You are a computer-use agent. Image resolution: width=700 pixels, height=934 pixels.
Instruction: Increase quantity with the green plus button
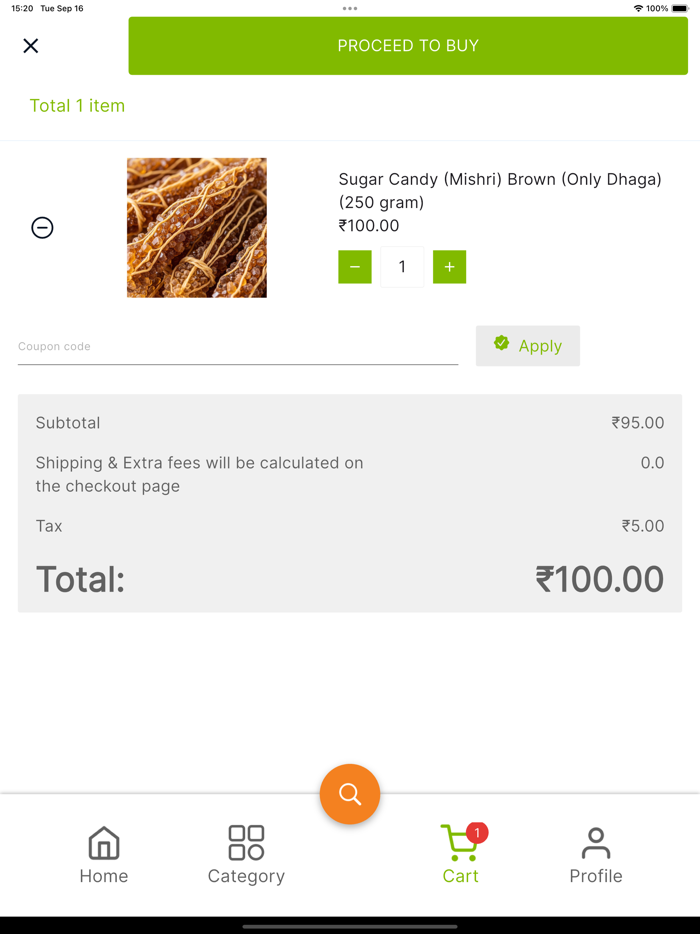449,267
